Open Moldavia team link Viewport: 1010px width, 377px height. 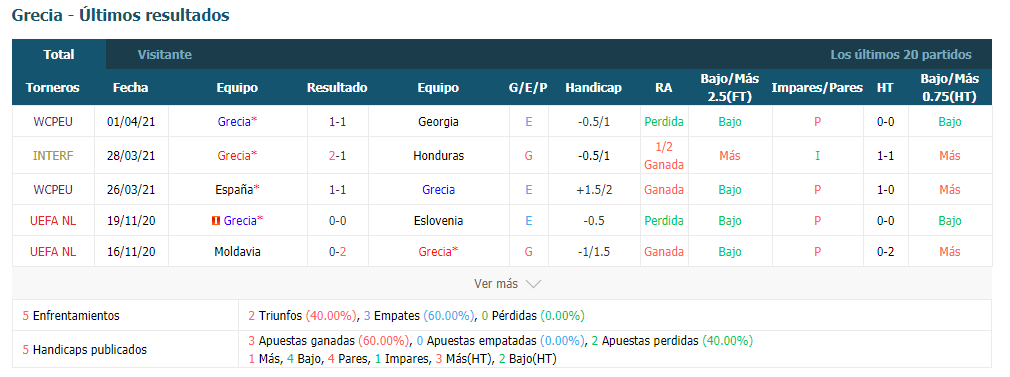point(237,251)
